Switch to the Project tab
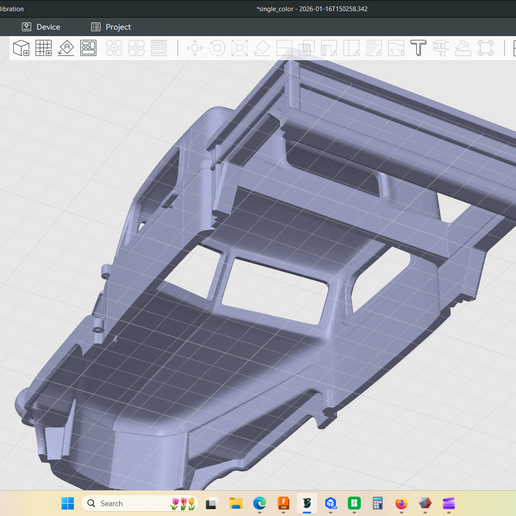This screenshot has width=516, height=516. click(x=111, y=27)
